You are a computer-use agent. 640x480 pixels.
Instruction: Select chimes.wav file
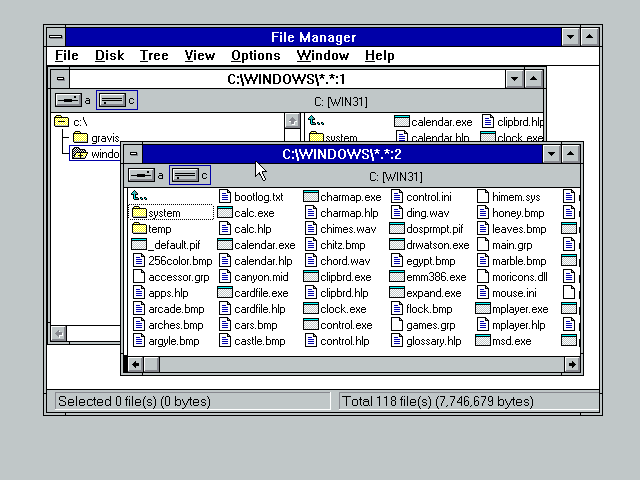click(x=341, y=229)
